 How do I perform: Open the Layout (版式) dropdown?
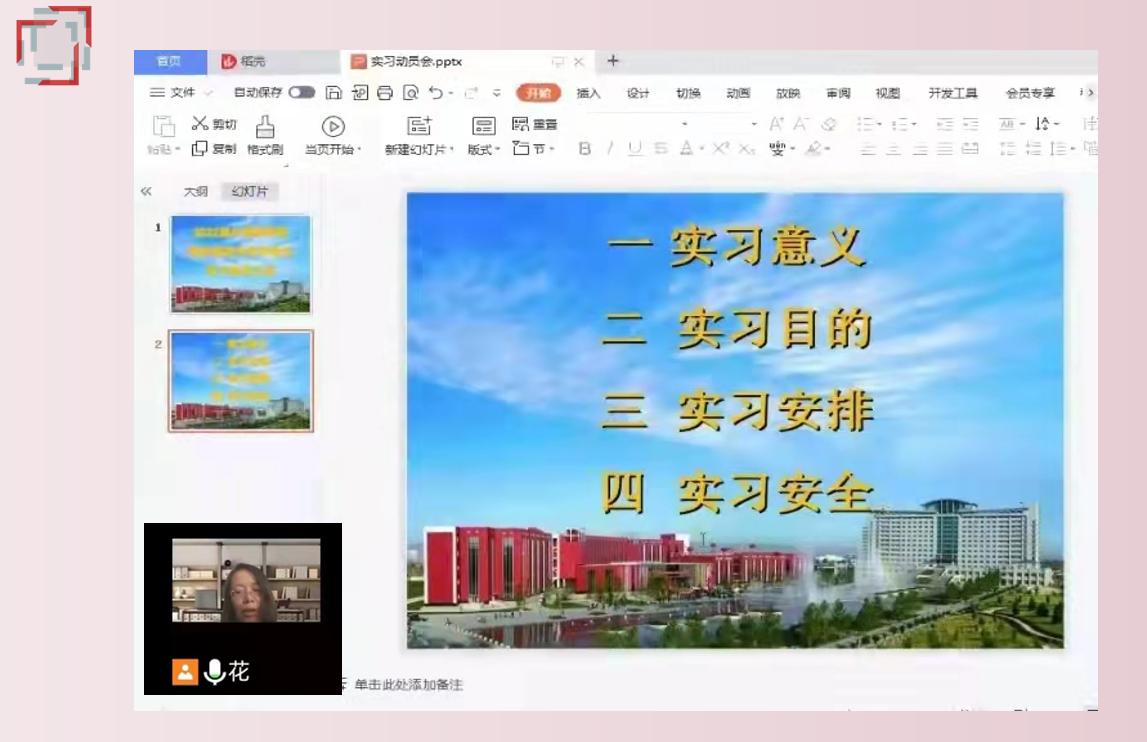coord(484,149)
